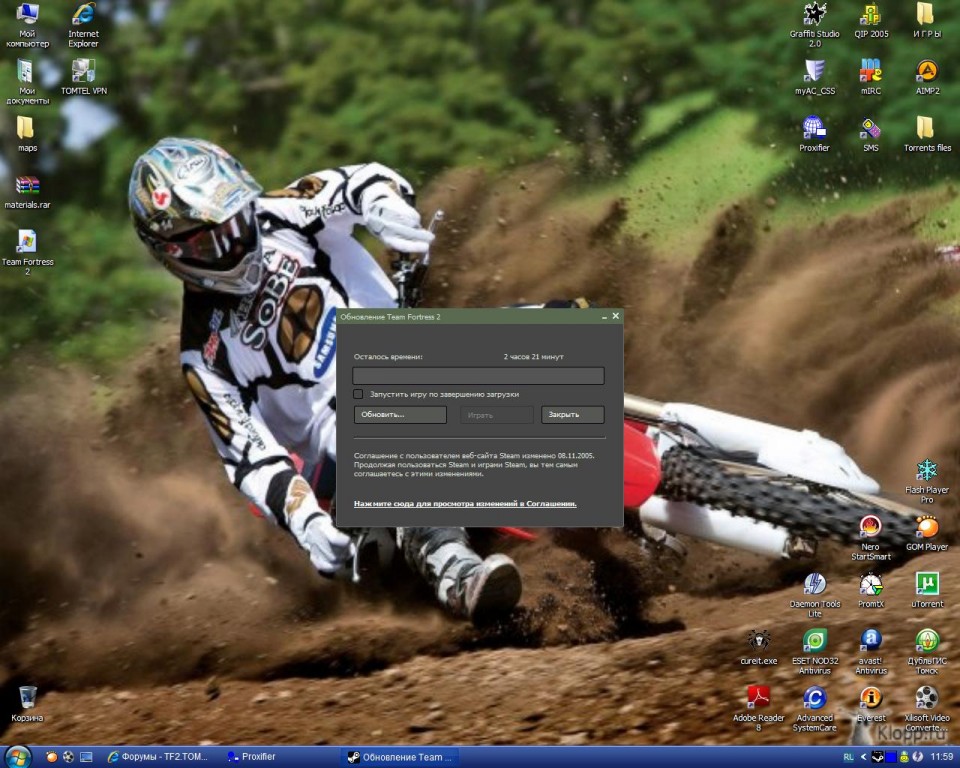Open the agreement changes link
Screen dimensions: 960x768
point(465,504)
